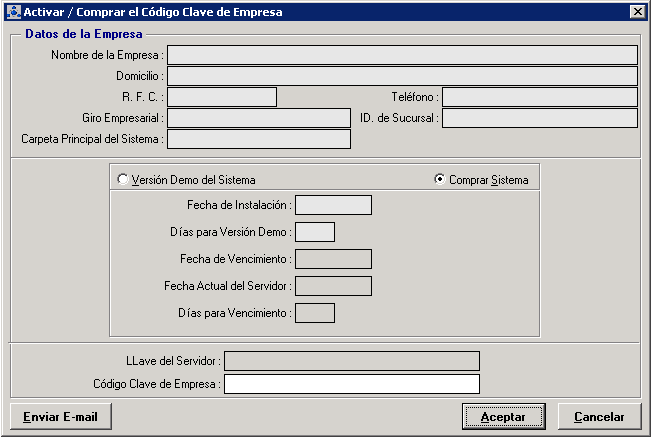652x438 pixels.
Task: Focus the Días para Versión Demo field
Action: [x=315, y=232]
